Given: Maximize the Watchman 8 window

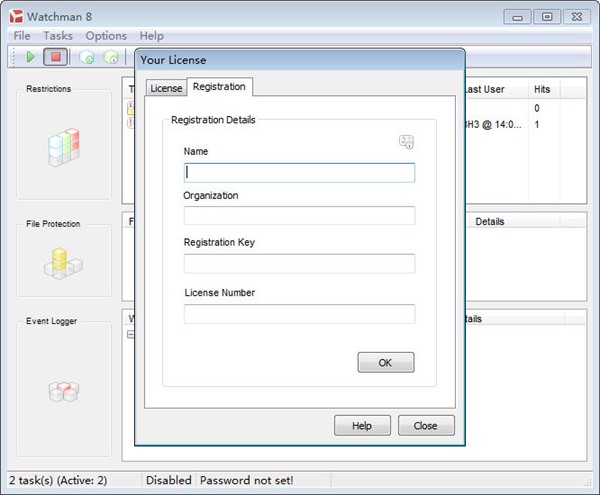Looking at the screenshot, I should pos(547,17).
